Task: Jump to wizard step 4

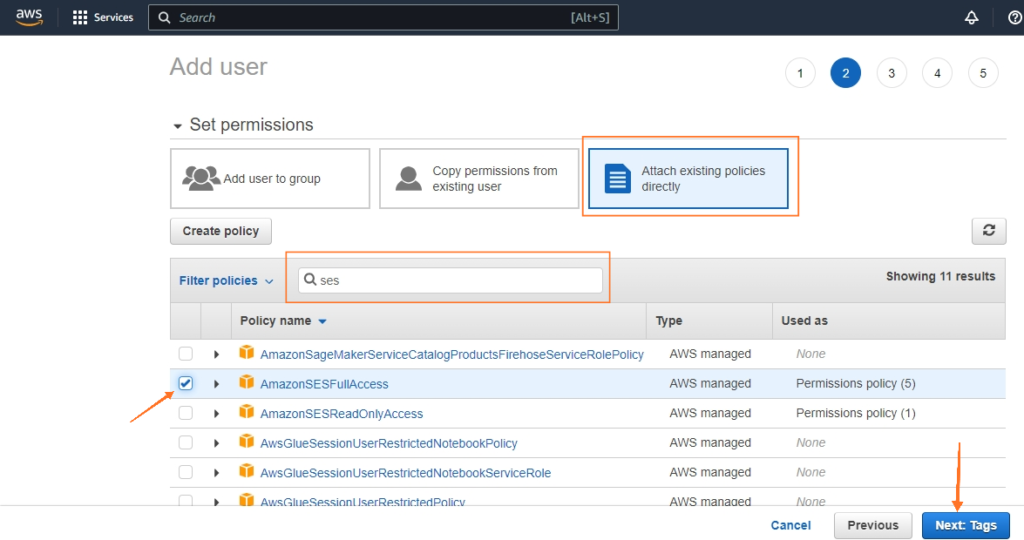Action: point(937,73)
